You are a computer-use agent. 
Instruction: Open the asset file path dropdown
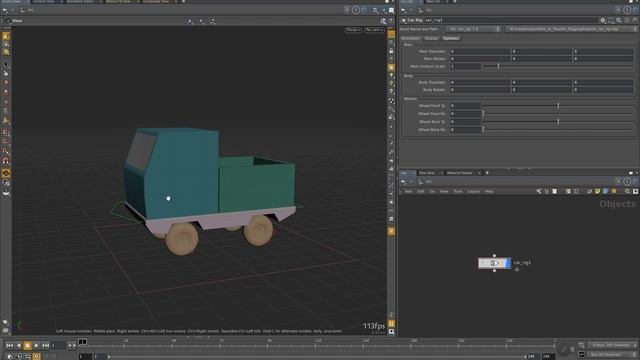click(571, 29)
